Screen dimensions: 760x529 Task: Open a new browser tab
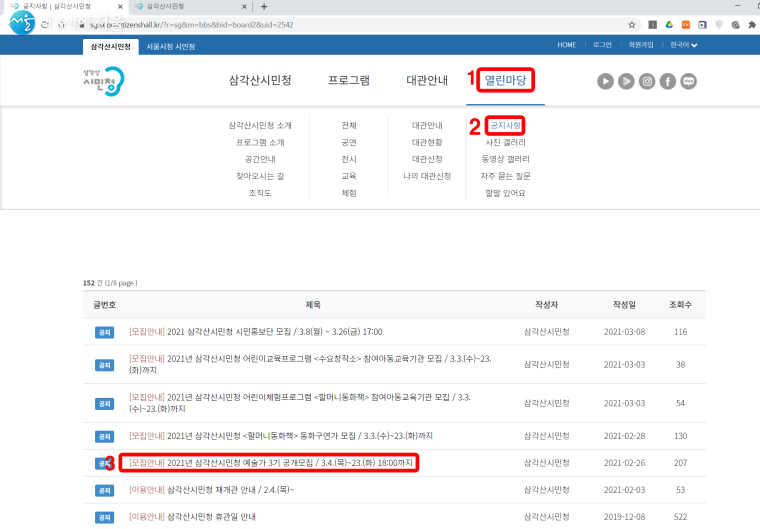click(263, 7)
